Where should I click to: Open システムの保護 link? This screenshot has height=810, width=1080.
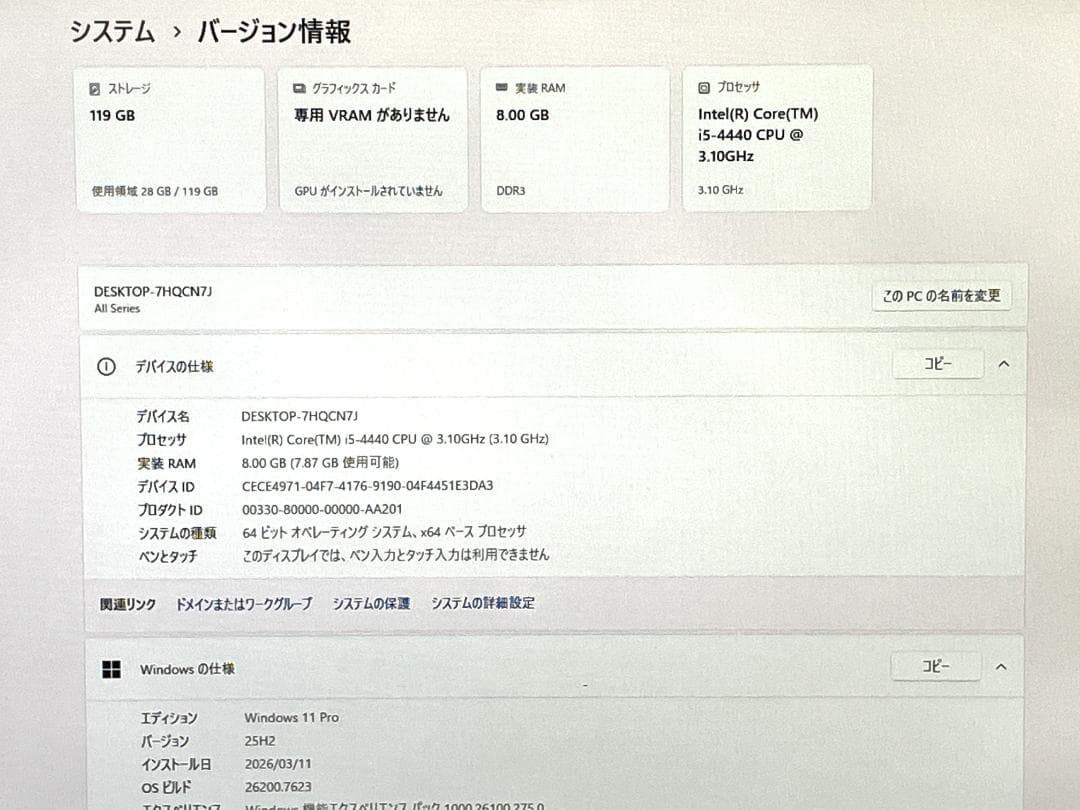click(371, 603)
